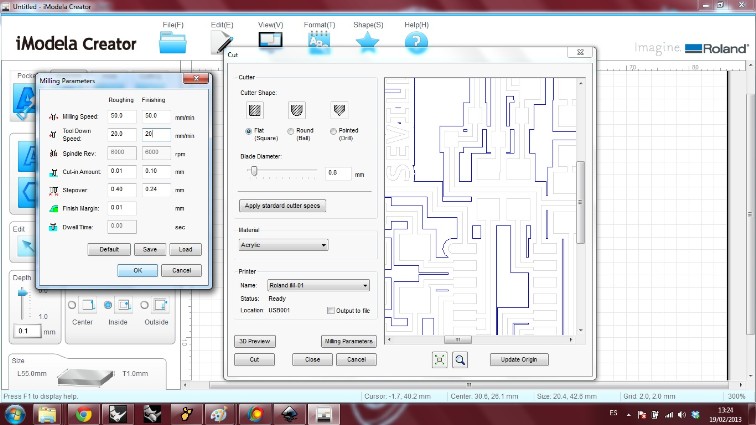756x425 pixels.
Task: Open the File folder icon menu
Action: [x=173, y=42]
